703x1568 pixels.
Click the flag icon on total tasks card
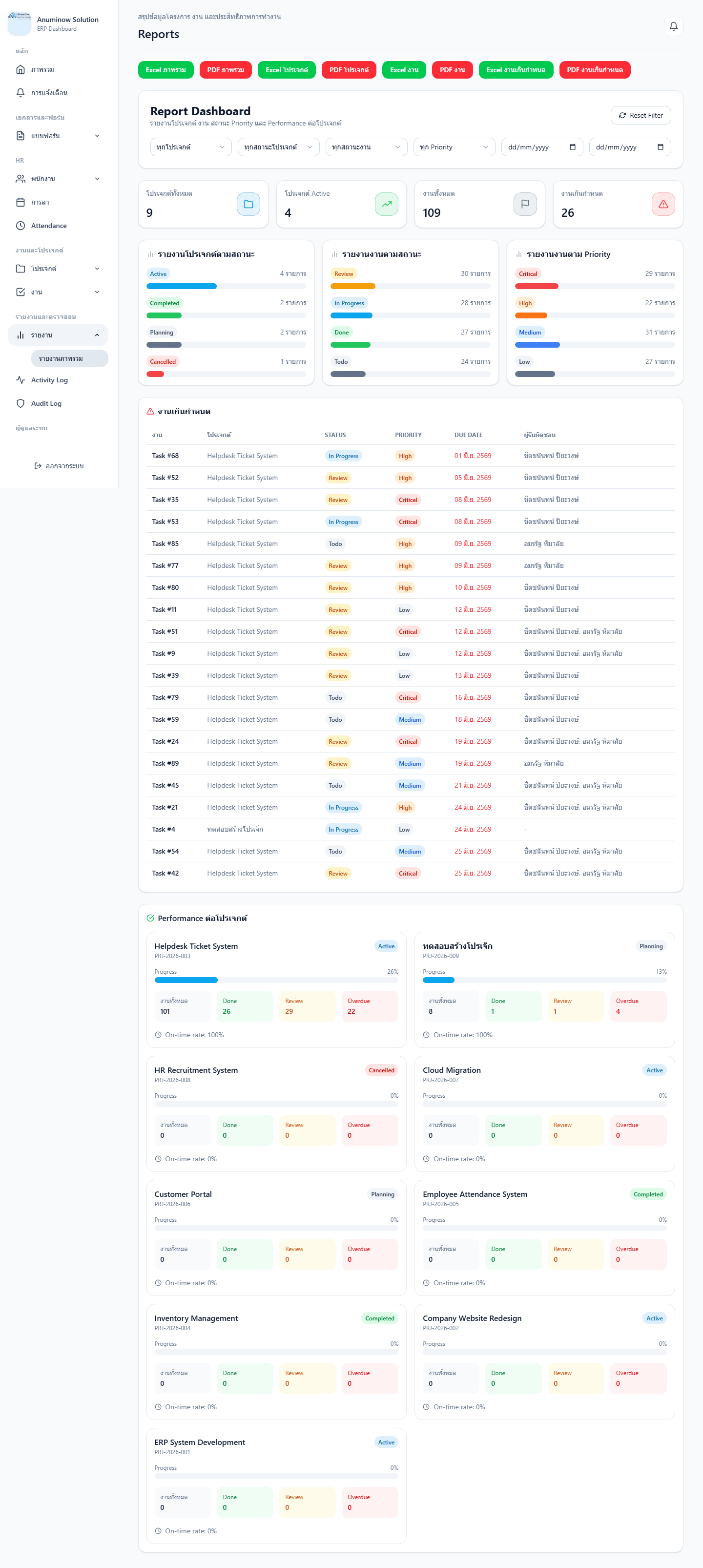point(525,205)
